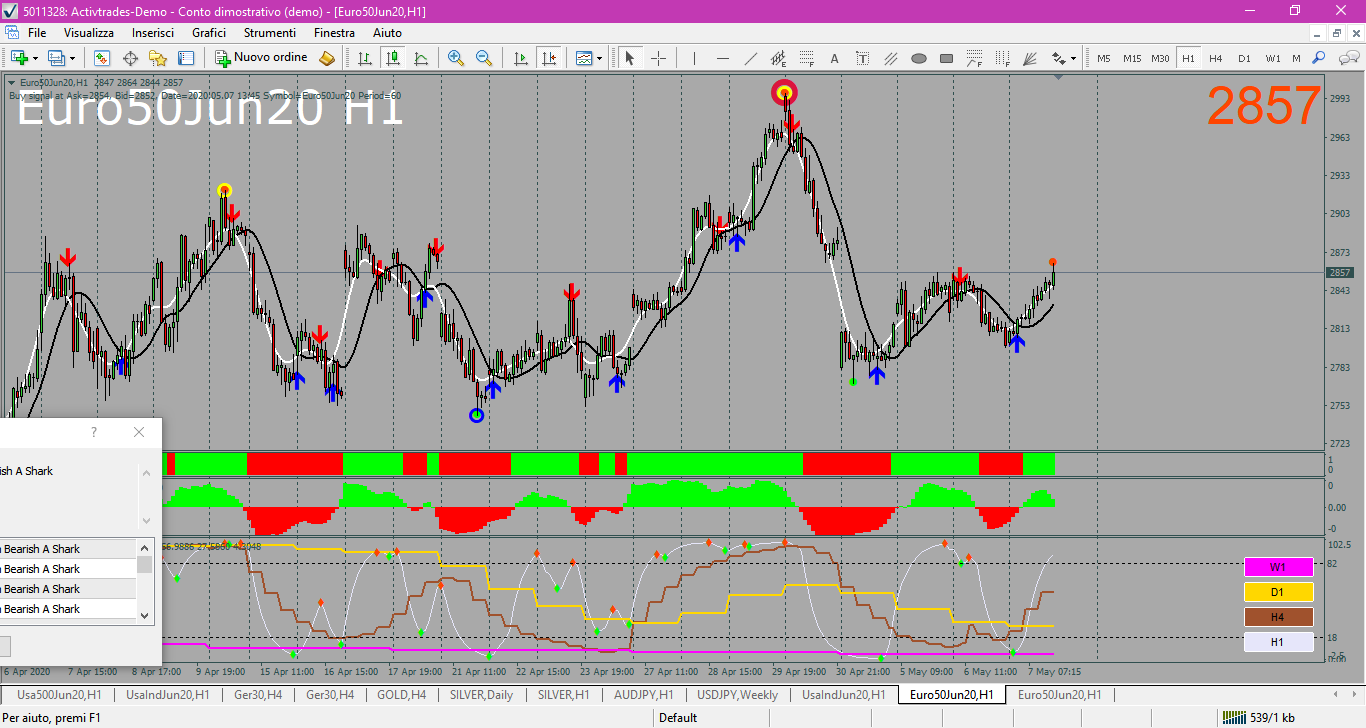This screenshot has width=1366, height=728.
Task: Open the Visualizza menu
Action: coord(89,33)
